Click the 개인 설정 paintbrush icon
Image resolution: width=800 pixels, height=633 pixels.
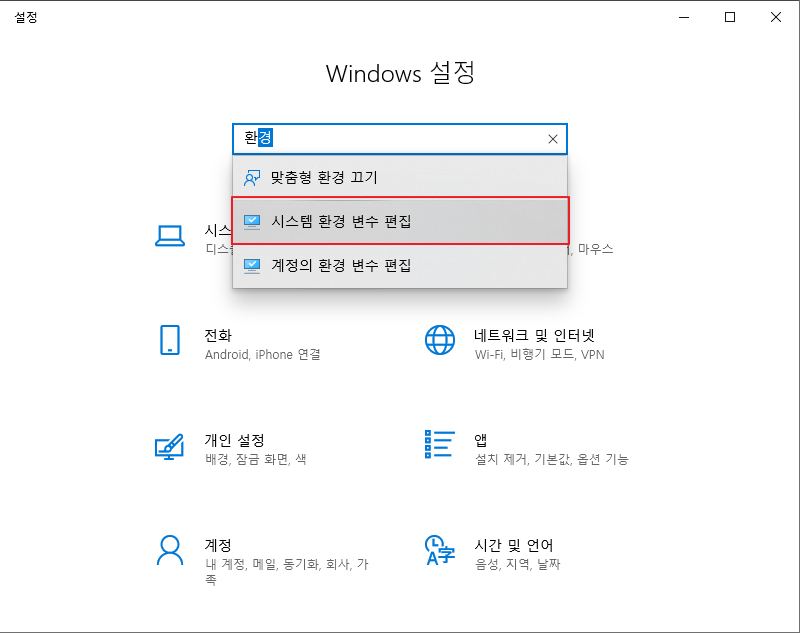point(169,445)
